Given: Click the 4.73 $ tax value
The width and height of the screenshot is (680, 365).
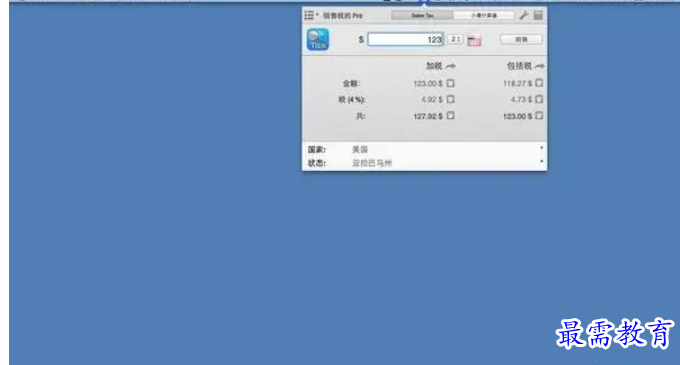Looking at the screenshot, I should pyautogui.click(x=521, y=100).
